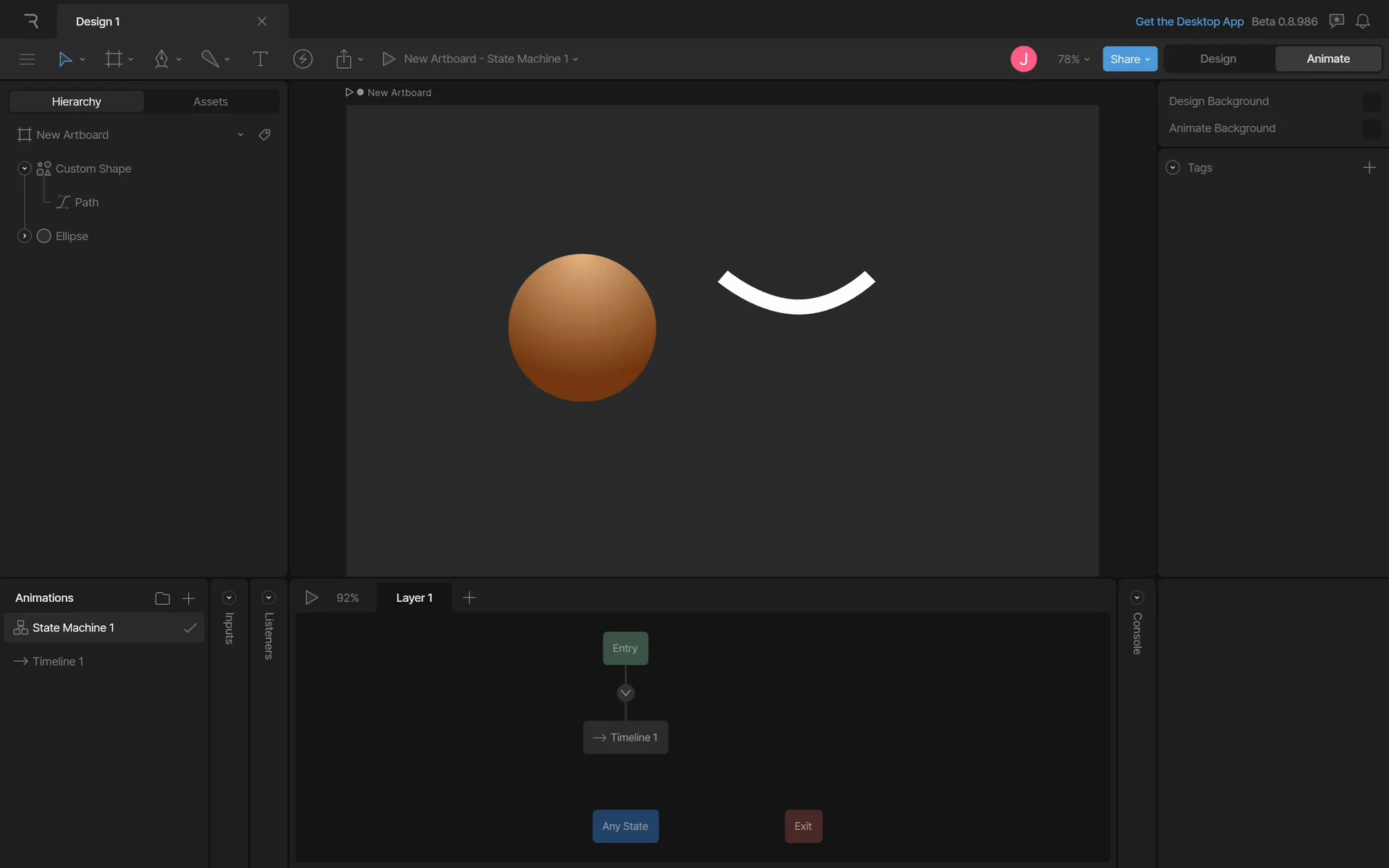Open the hamburger menu icon
This screenshot has width=1389, height=868.
27,59
